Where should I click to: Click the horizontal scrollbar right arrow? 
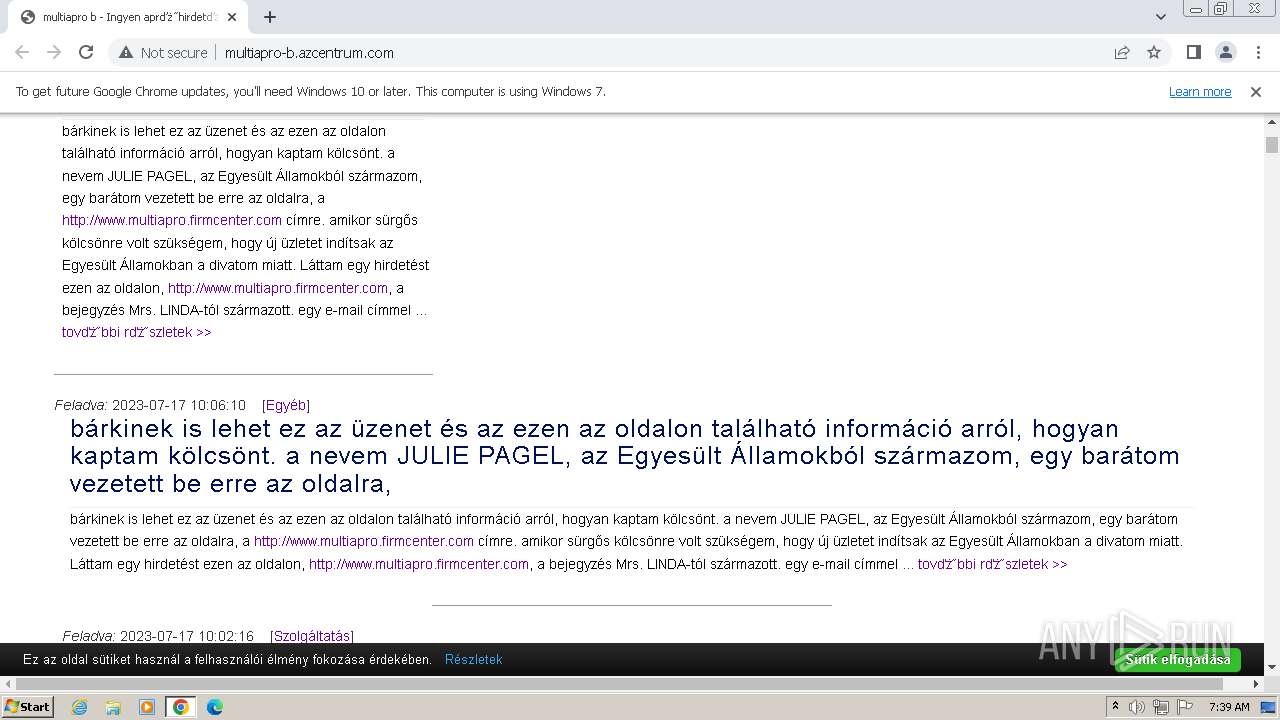pos(1257,684)
